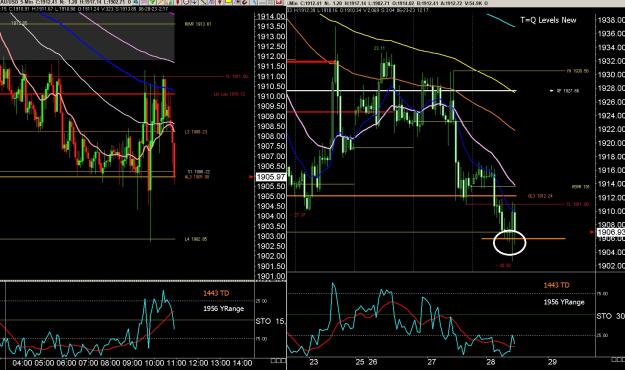Click the 14:00 time label on left chart
This screenshot has width=625, height=370.
242,363
